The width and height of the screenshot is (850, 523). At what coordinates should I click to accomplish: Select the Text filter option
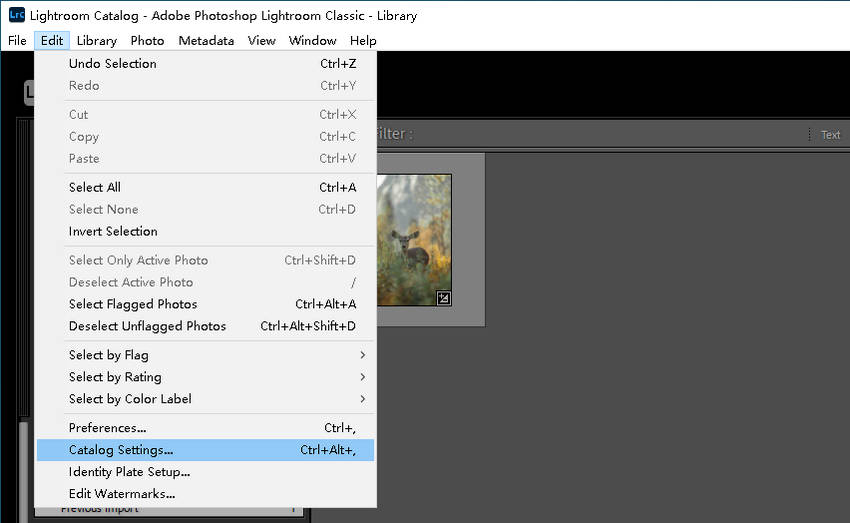click(x=830, y=134)
